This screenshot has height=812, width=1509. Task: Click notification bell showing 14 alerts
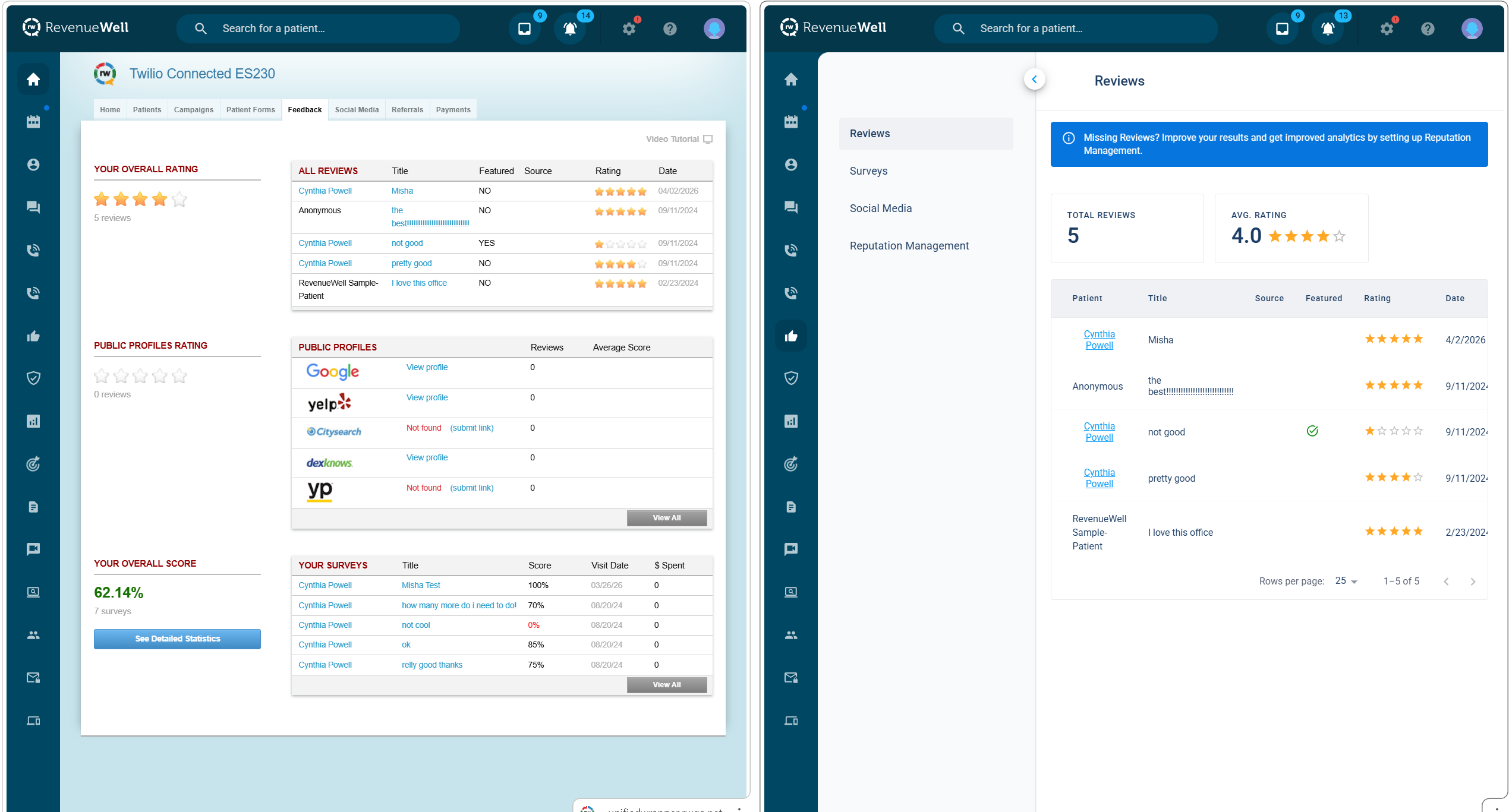click(x=570, y=29)
